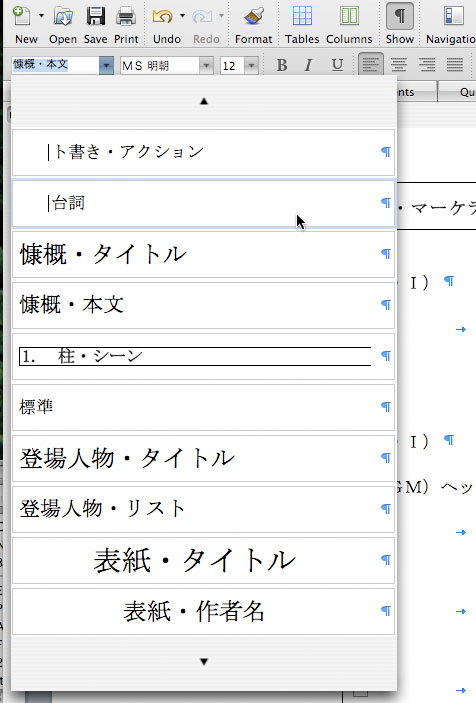Select align right
The image size is (476, 703).
coord(426,65)
